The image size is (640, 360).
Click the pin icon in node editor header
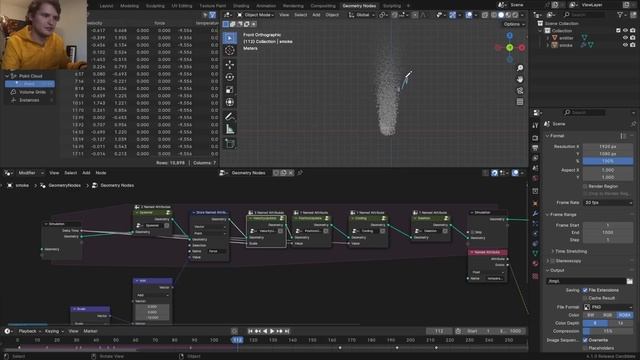pos(300,173)
